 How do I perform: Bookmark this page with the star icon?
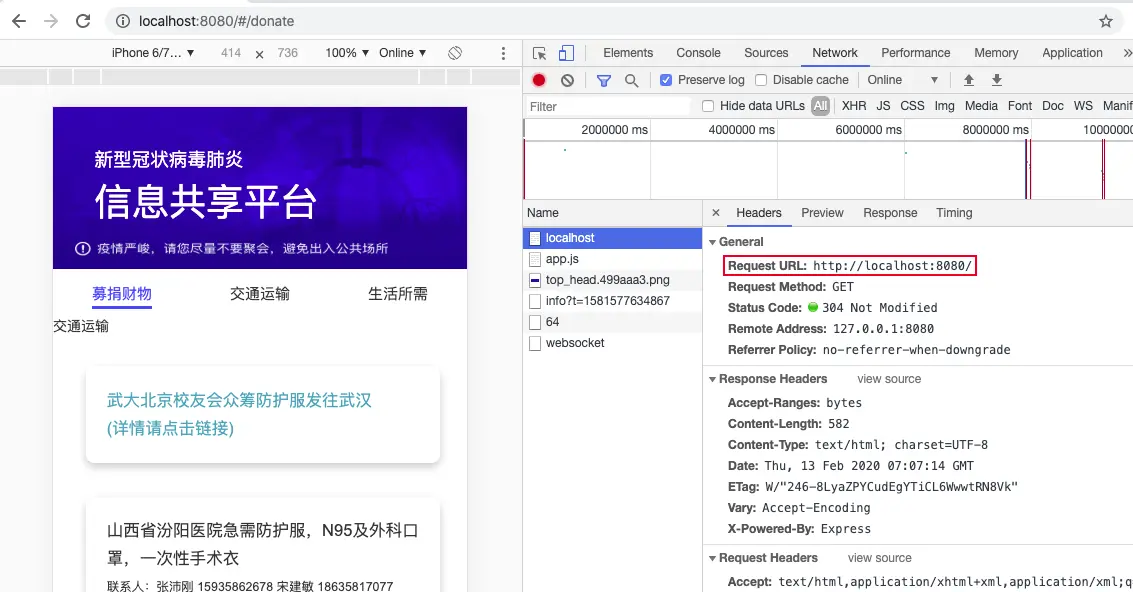coord(1106,21)
